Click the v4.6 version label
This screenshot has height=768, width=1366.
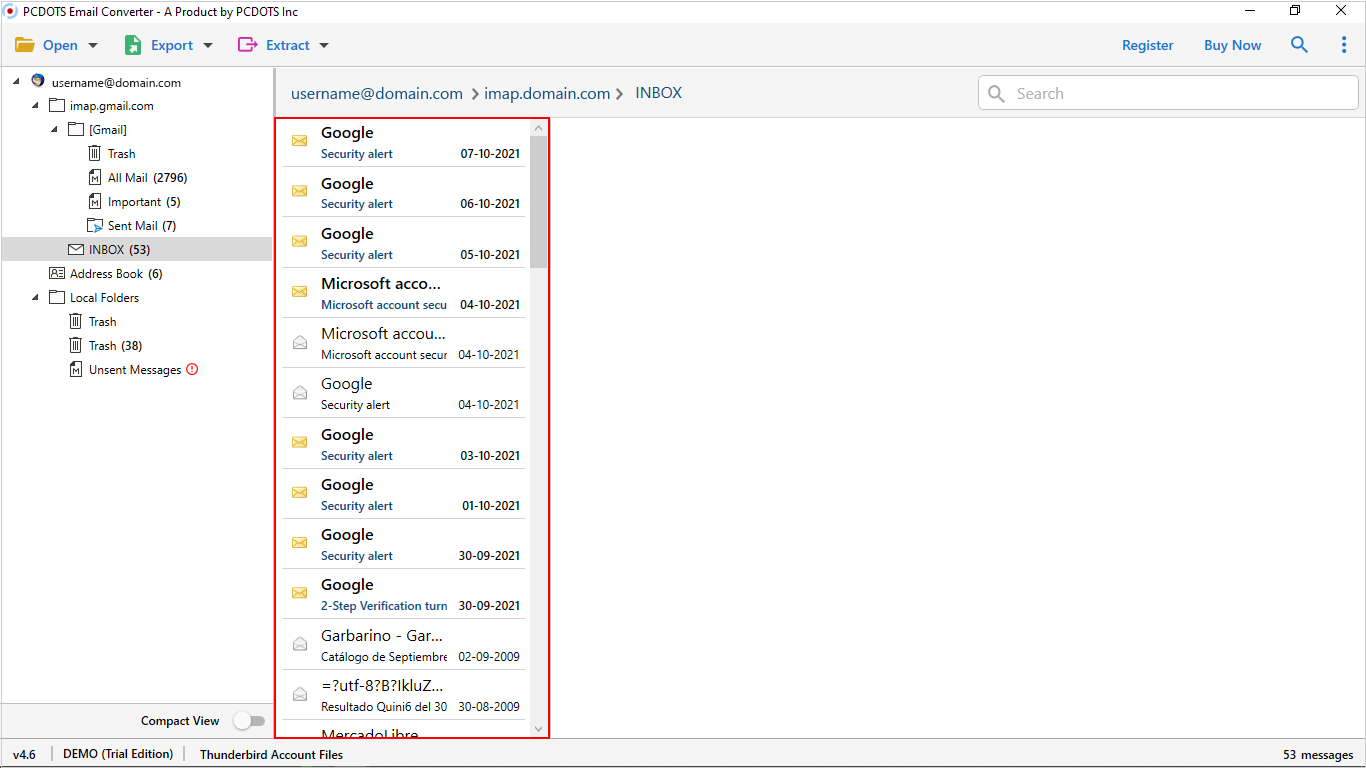tap(24, 754)
